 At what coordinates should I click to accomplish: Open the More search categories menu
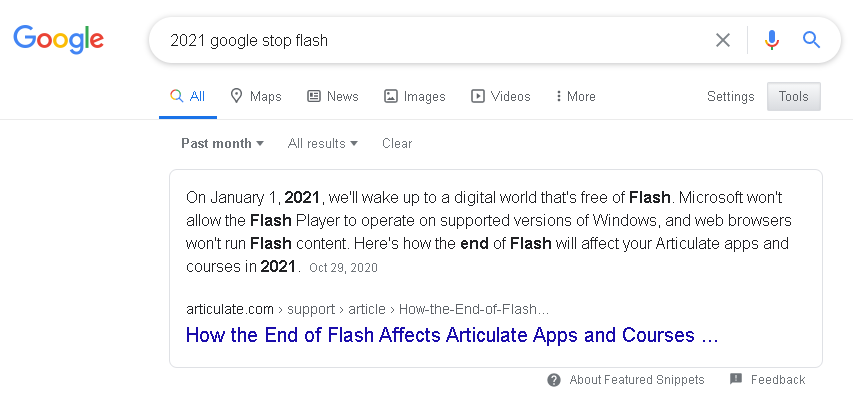(x=576, y=96)
